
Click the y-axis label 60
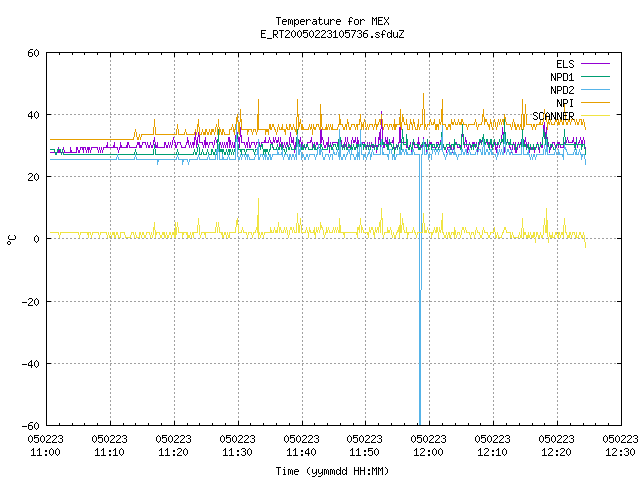pyautogui.click(x=33, y=53)
